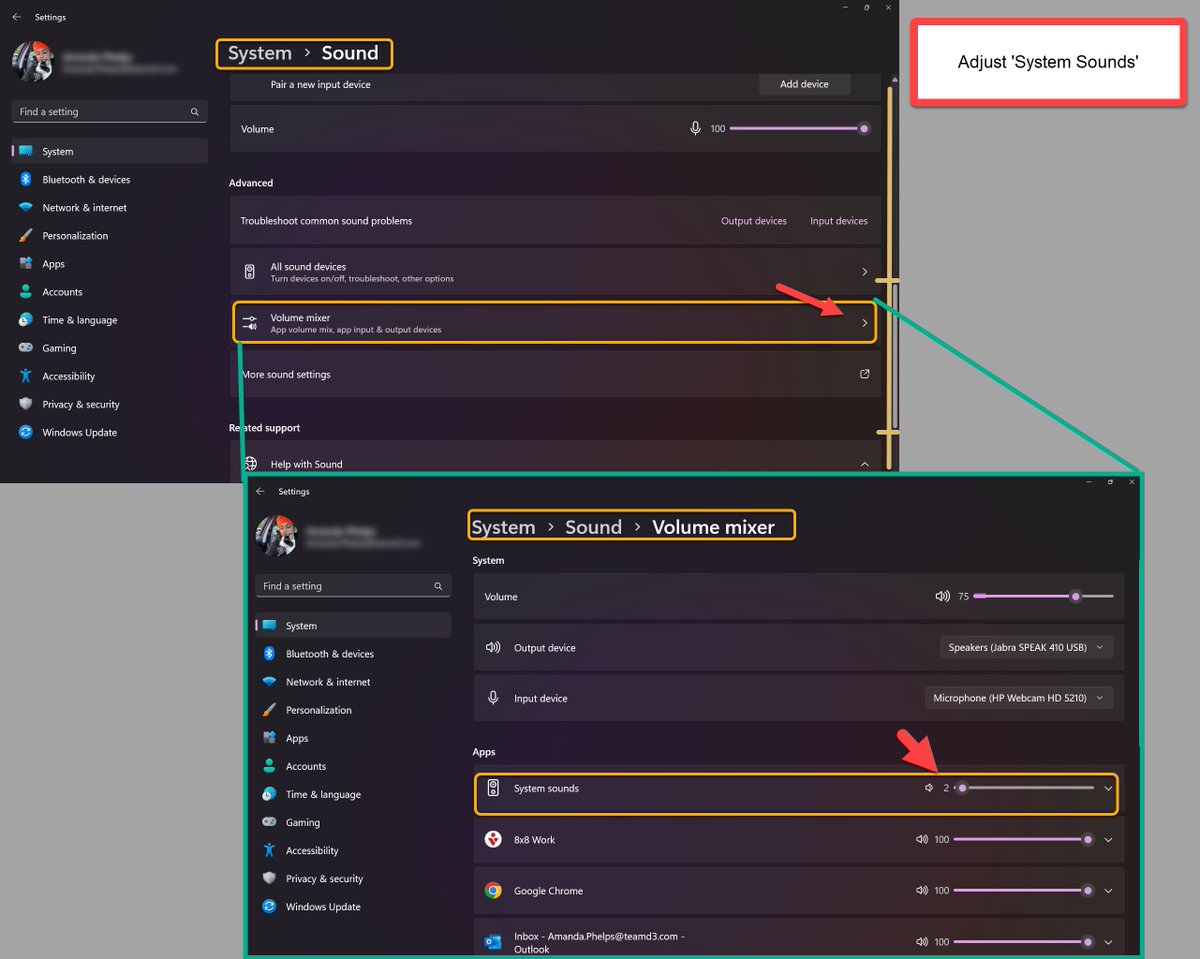Click the microphone icon beside Volume 100

coord(696,129)
